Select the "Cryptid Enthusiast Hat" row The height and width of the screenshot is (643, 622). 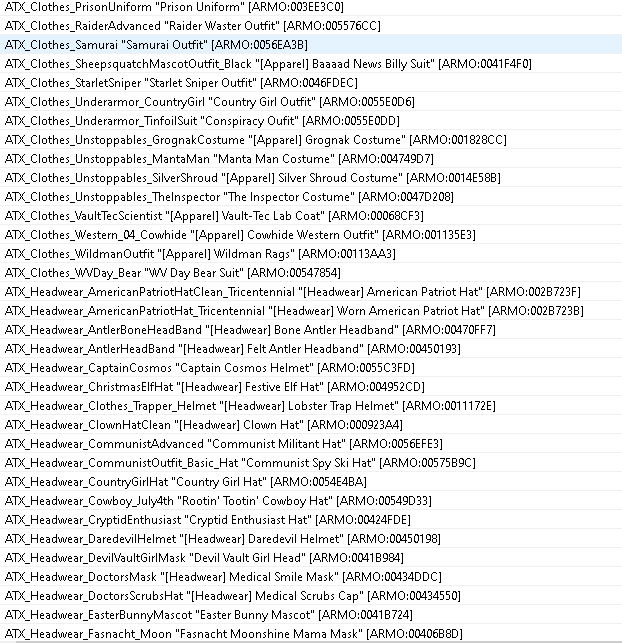311,520
